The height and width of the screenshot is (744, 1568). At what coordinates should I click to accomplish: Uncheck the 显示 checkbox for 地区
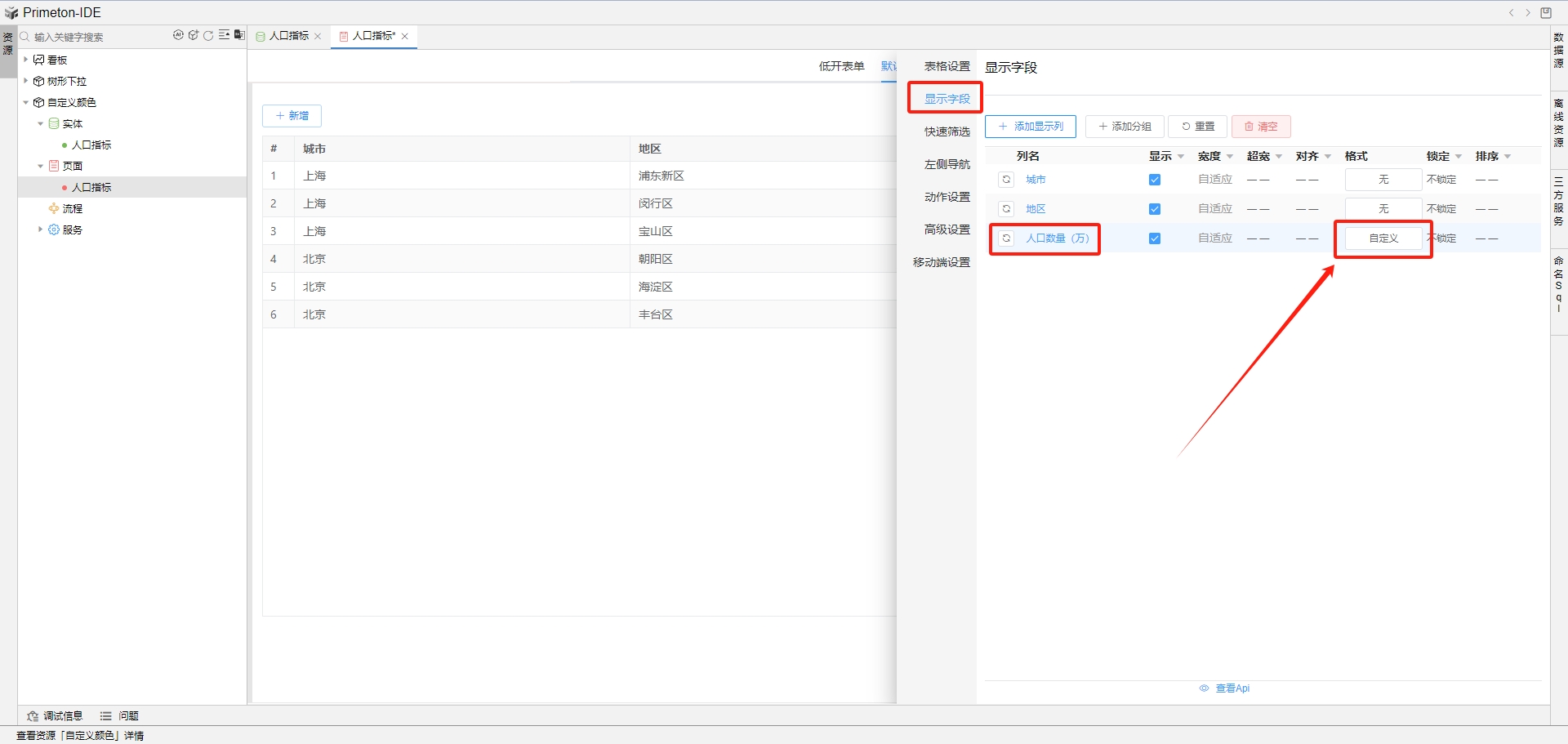(1154, 209)
